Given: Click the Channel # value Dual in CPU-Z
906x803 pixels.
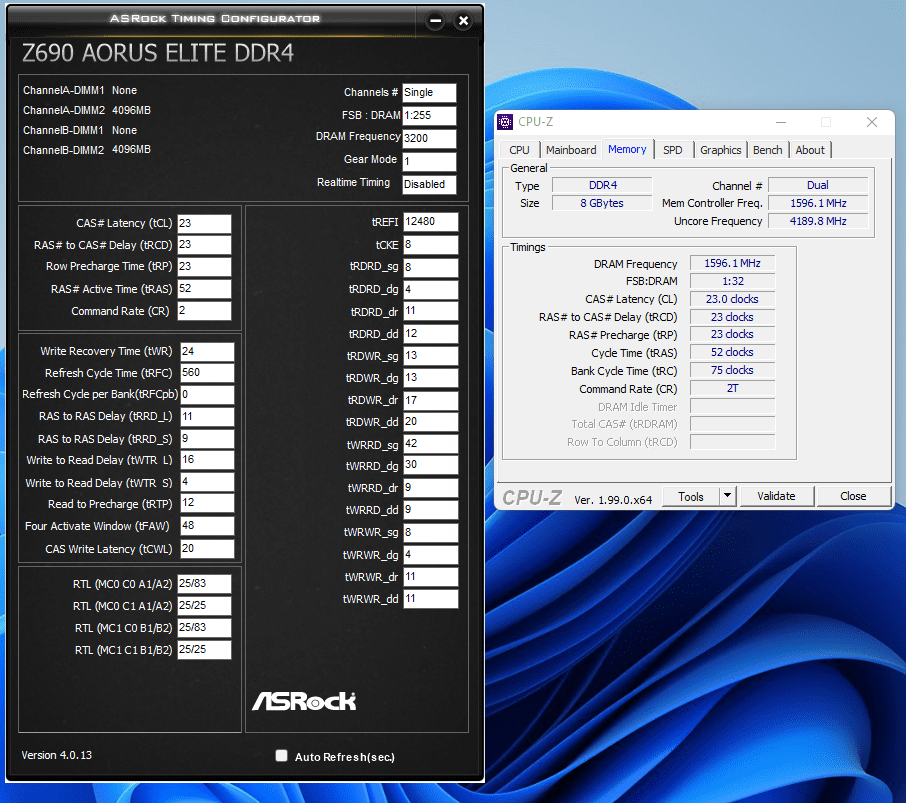Looking at the screenshot, I should point(818,185).
